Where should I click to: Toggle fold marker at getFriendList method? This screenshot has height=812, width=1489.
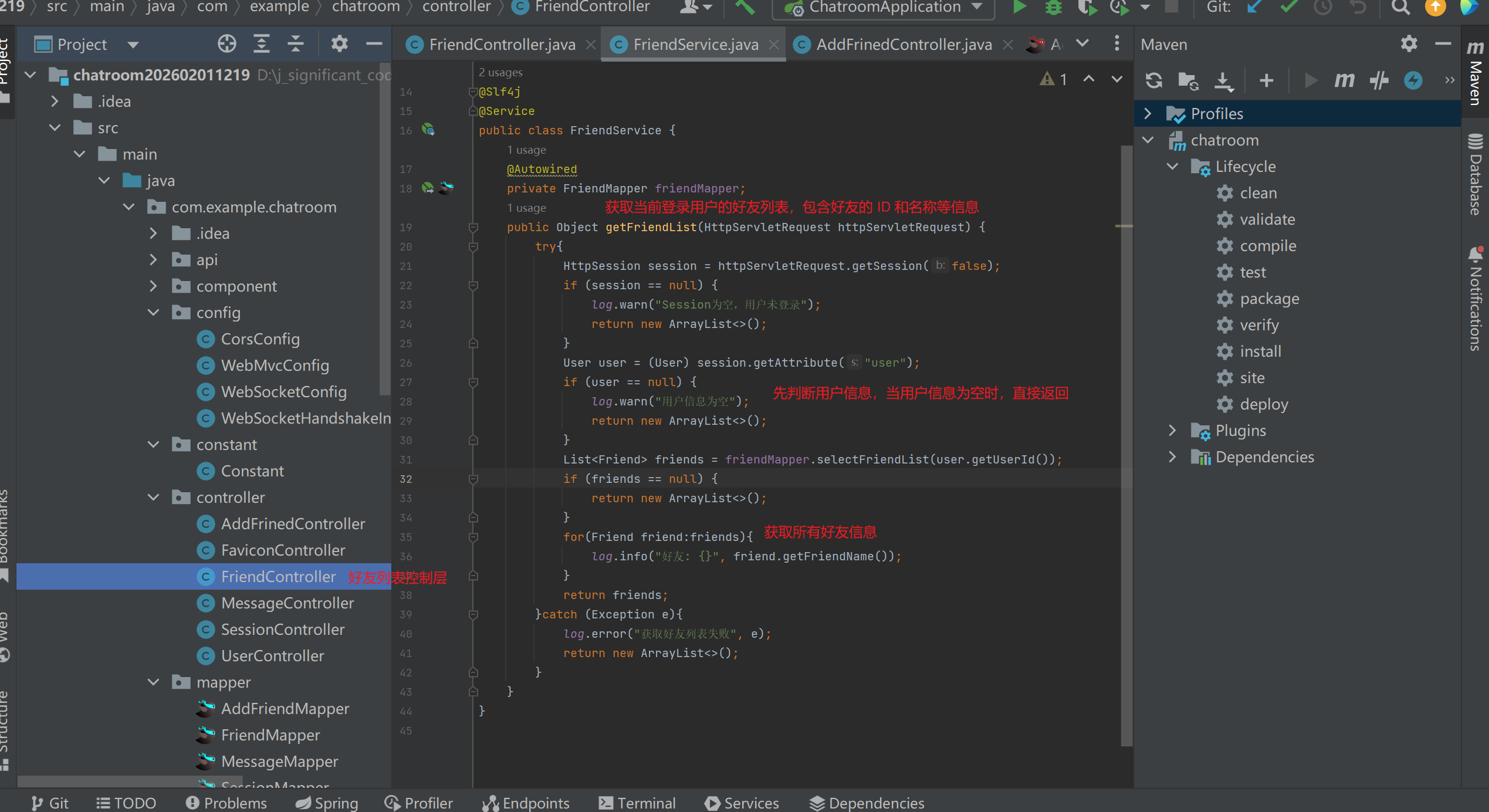click(x=473, y=227)
